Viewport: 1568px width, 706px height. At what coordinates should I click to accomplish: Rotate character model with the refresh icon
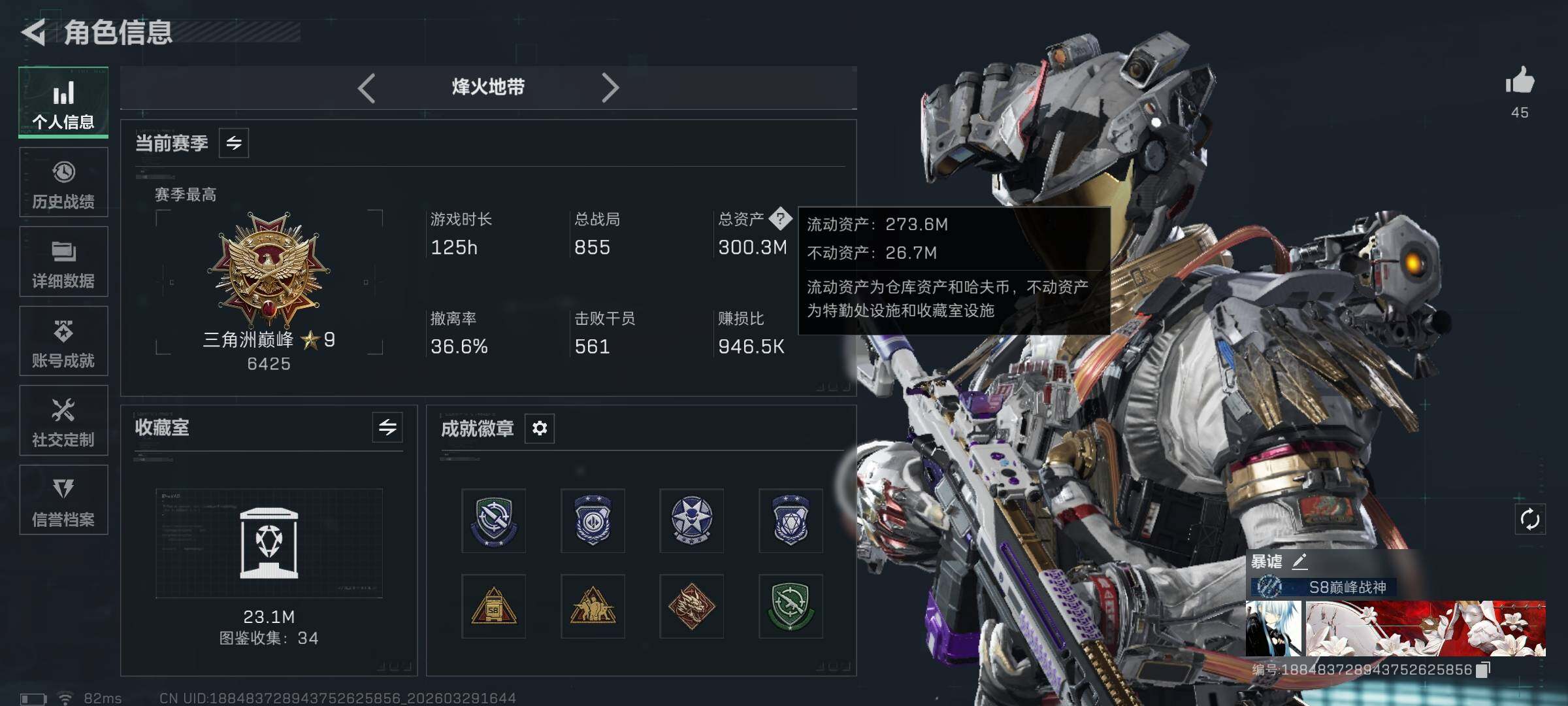[1529, 520]
